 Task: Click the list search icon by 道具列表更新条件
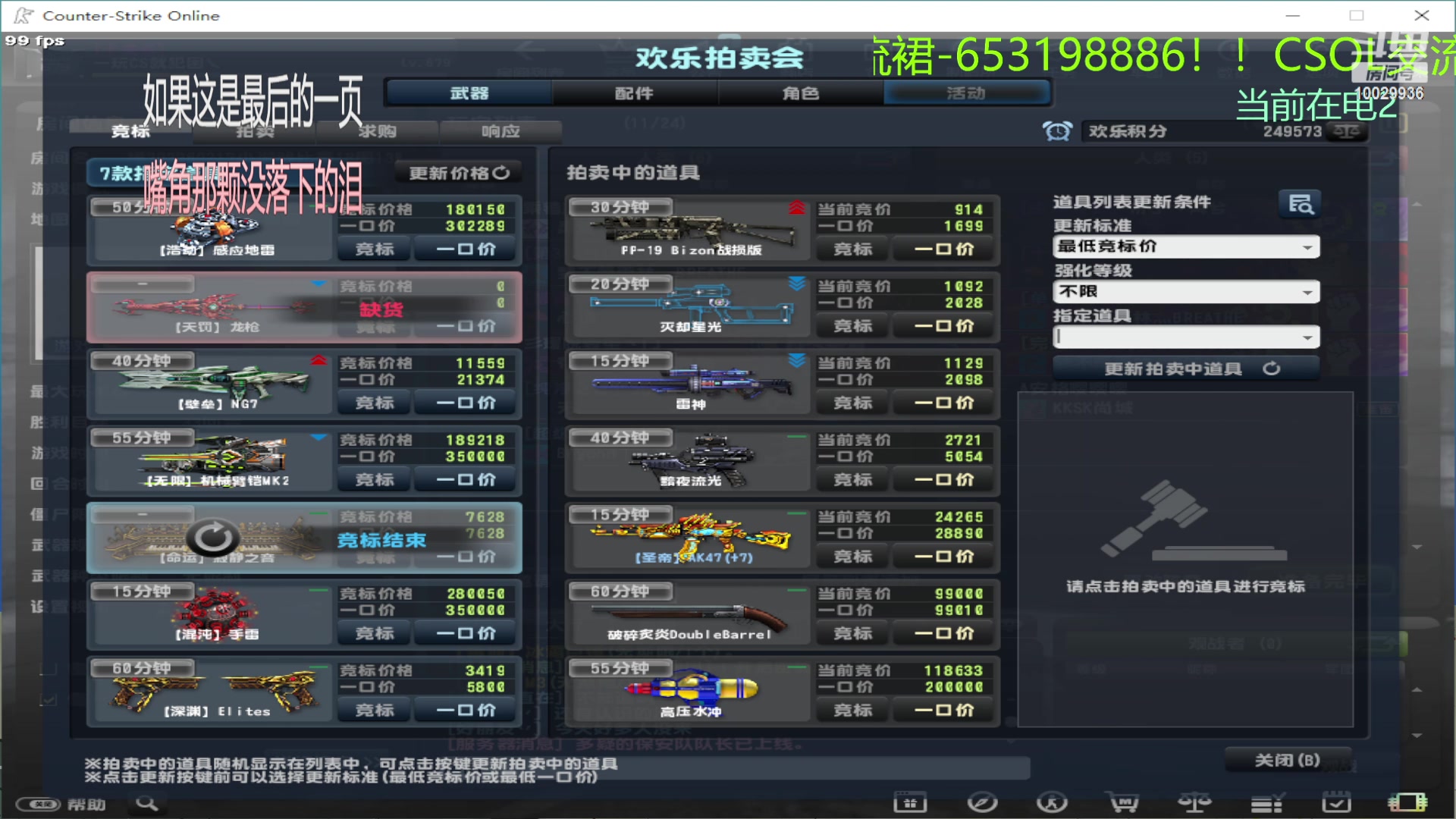(x=1301, y=203)
